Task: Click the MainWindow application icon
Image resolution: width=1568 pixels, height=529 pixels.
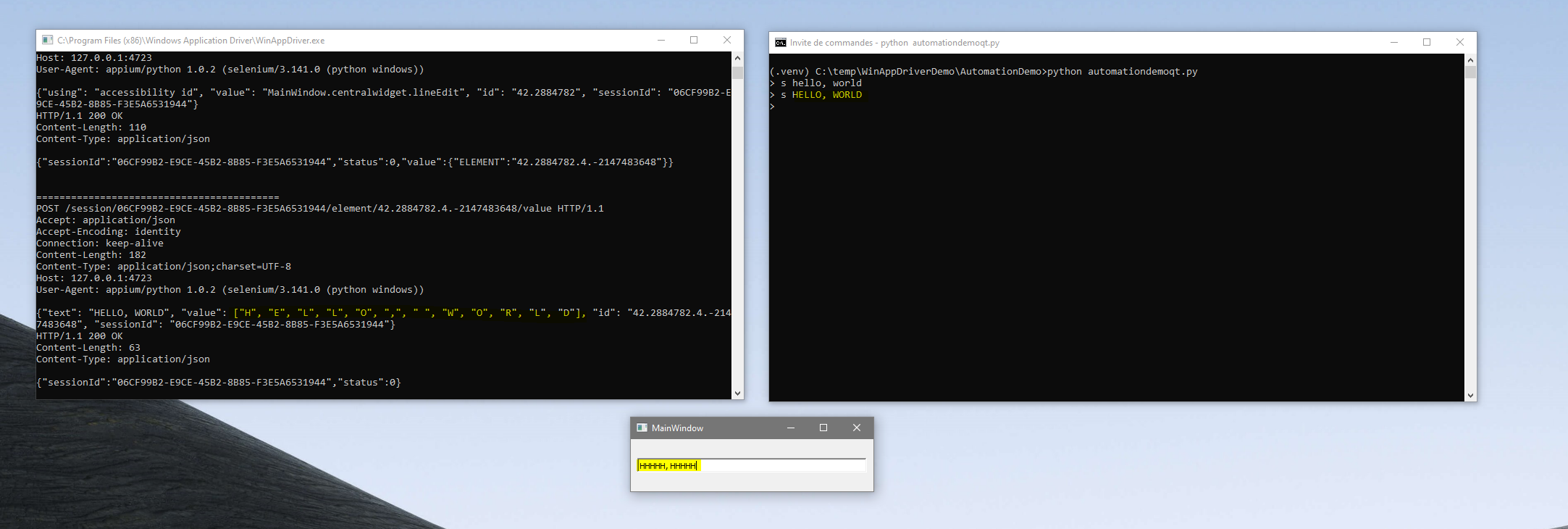Action: coord(642,428)
